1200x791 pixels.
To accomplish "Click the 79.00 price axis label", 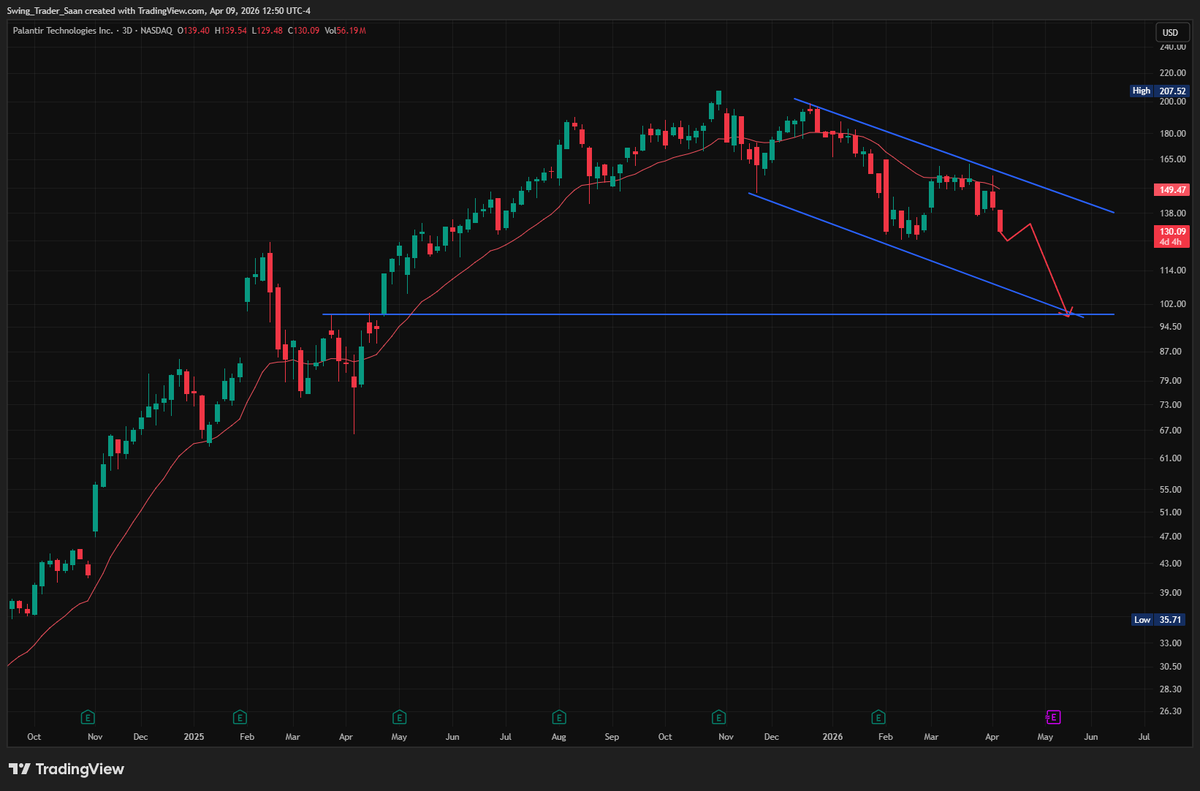I will click(1172, 381).
